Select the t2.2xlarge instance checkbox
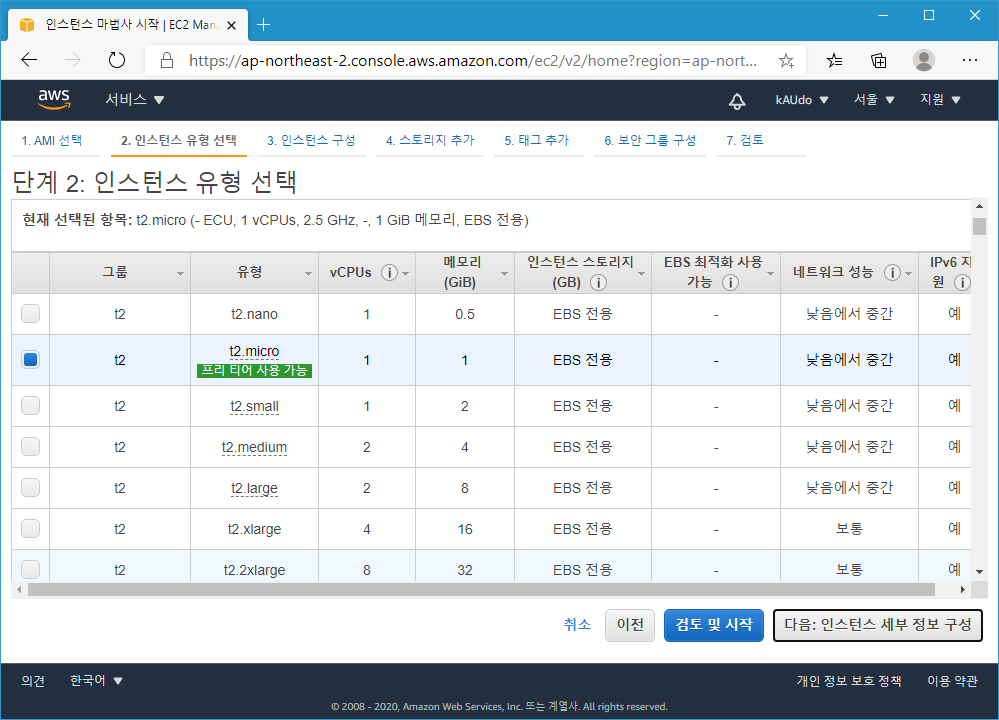 click(x=31, y=569)
